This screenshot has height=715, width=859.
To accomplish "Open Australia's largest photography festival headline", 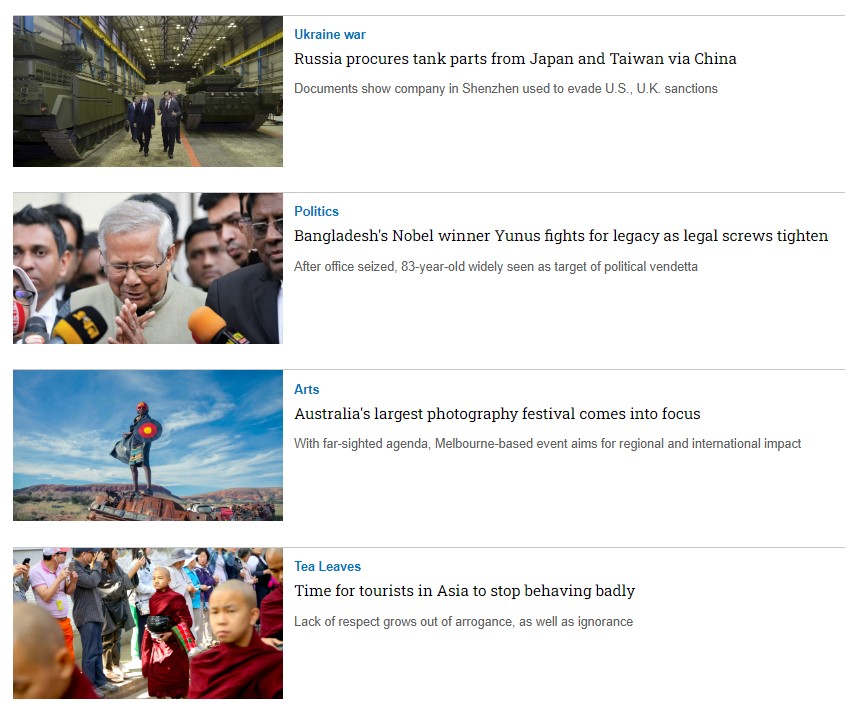I will point(497,414).
